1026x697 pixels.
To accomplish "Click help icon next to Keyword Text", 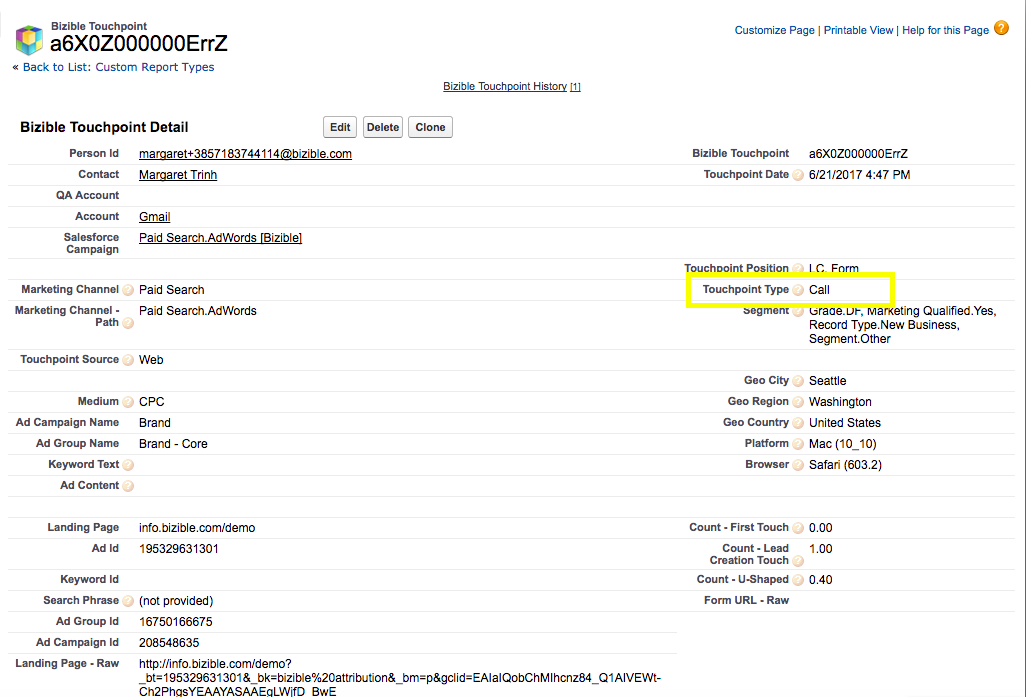I will click(x=128, y=465).
